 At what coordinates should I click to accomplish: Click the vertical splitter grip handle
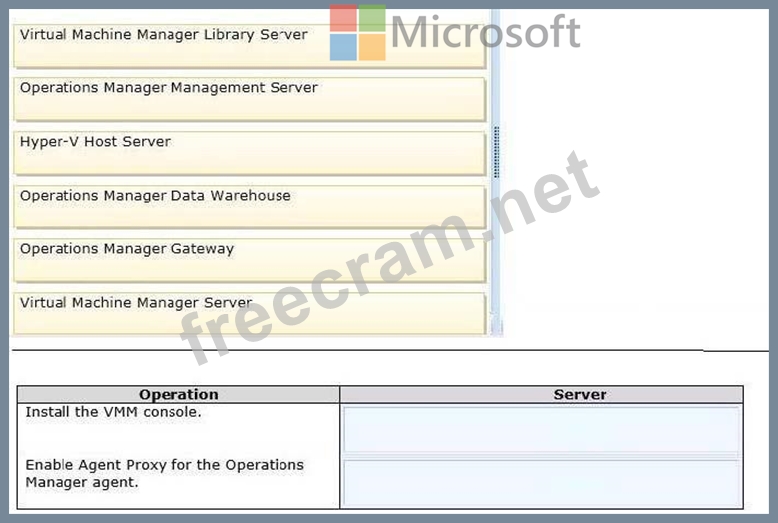[496, 152]
